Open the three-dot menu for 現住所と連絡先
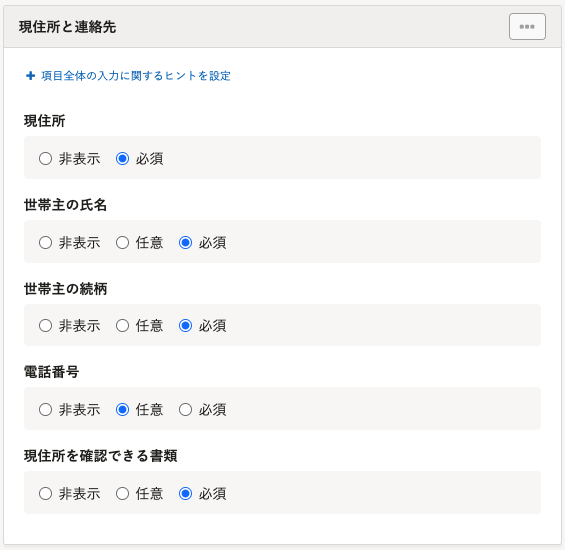This screenshot has width=565, height=550. pyautogui.click(x=527, y=27)
